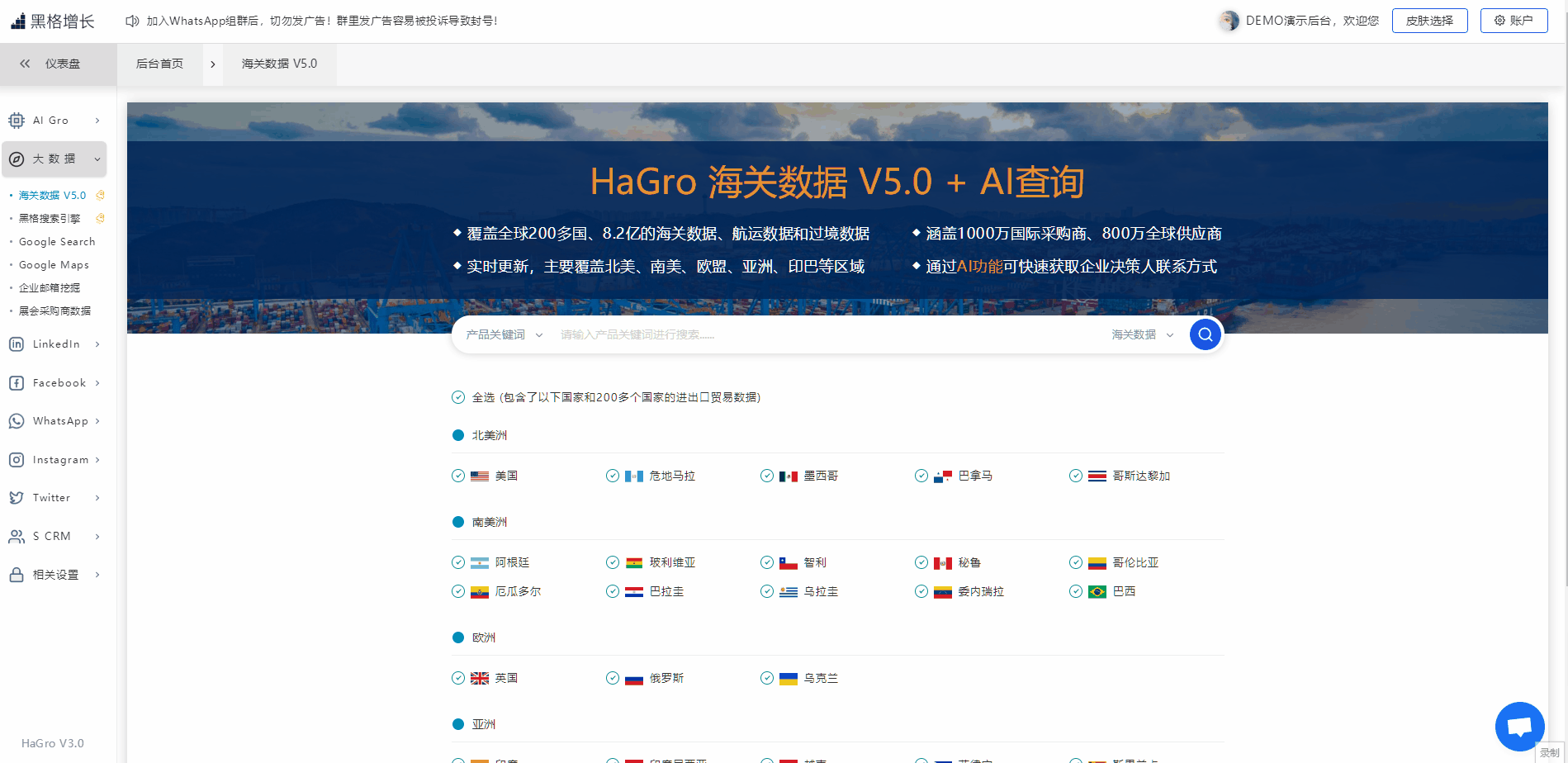The height and width of the screenshot is (763, 1568).
Task: Collapse sidebar with double-arrow icon
Action: [x=25, y=64]
